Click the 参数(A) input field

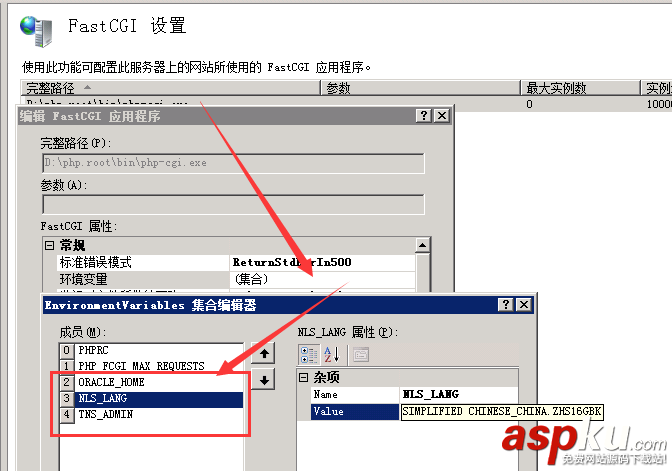click(x=234, y=204)
